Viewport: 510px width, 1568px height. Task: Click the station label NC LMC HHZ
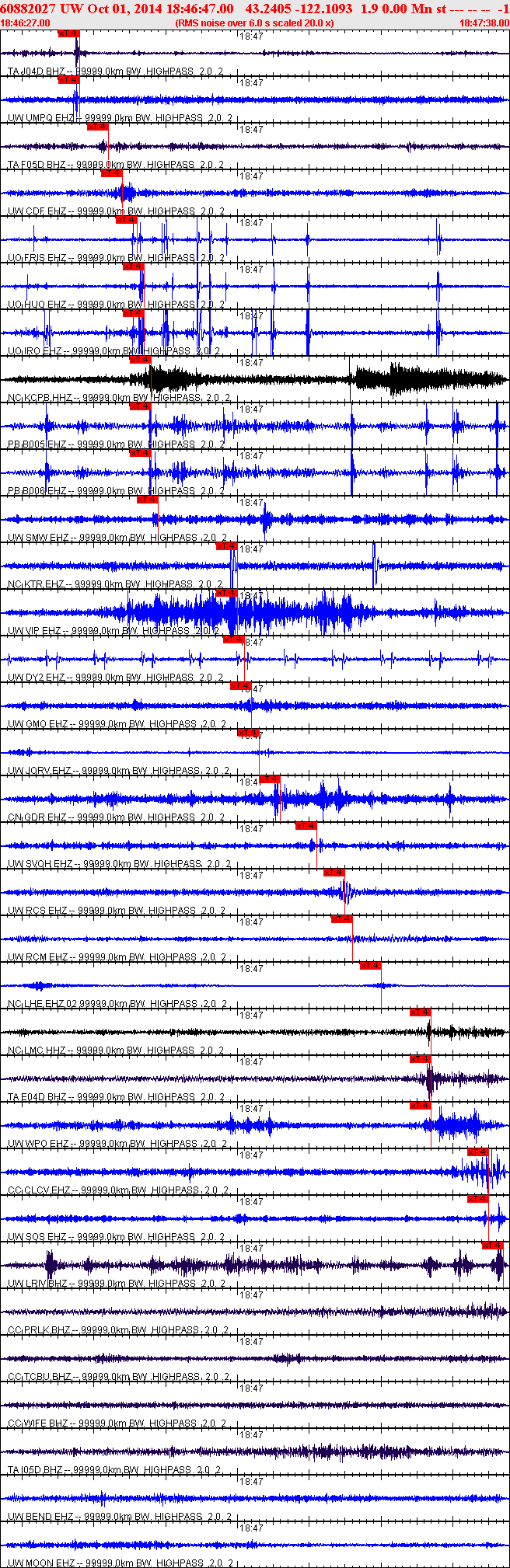click(37, 1051)
